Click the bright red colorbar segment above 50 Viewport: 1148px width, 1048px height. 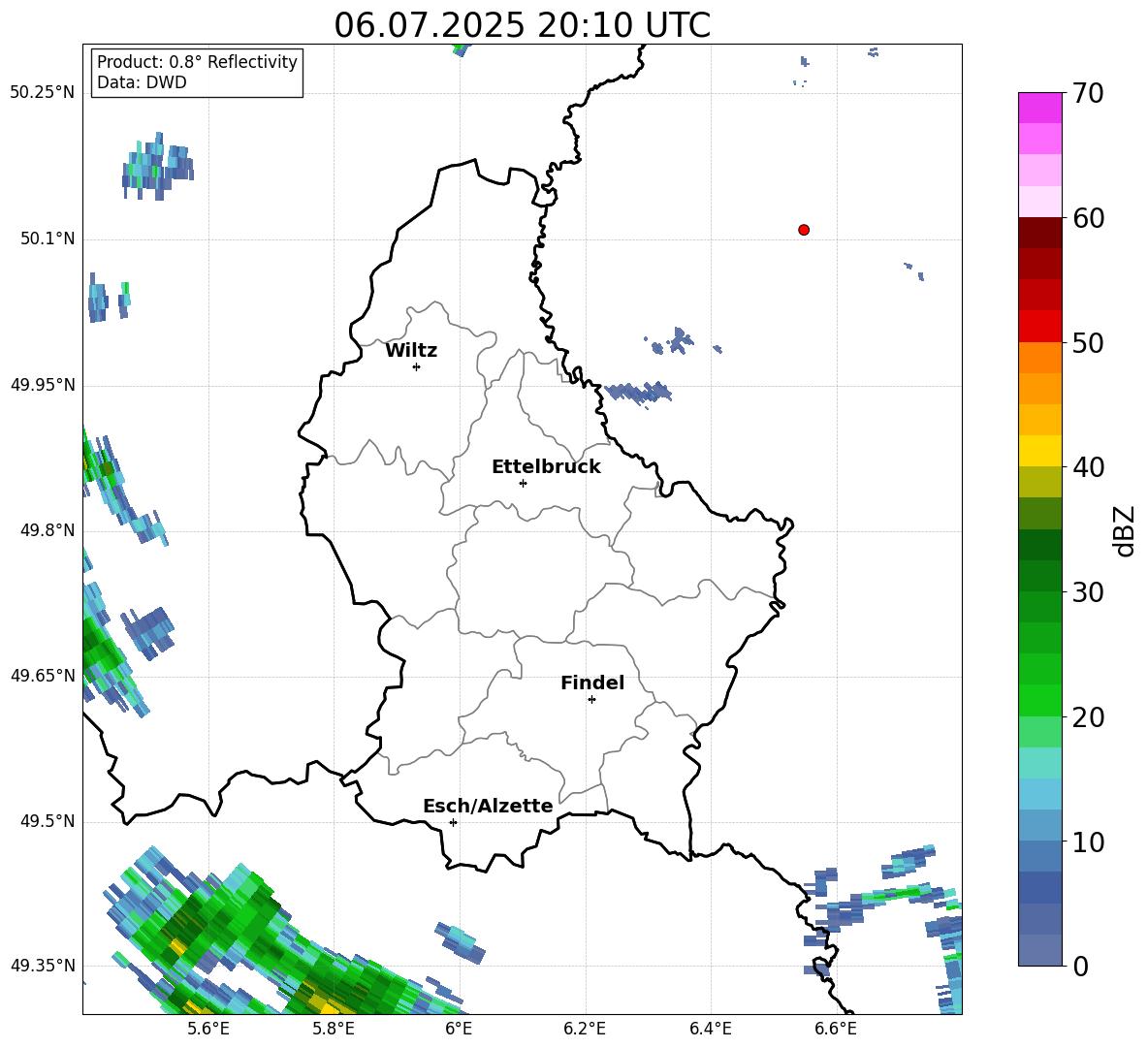pyautogui.click(x=1039, y=327)
